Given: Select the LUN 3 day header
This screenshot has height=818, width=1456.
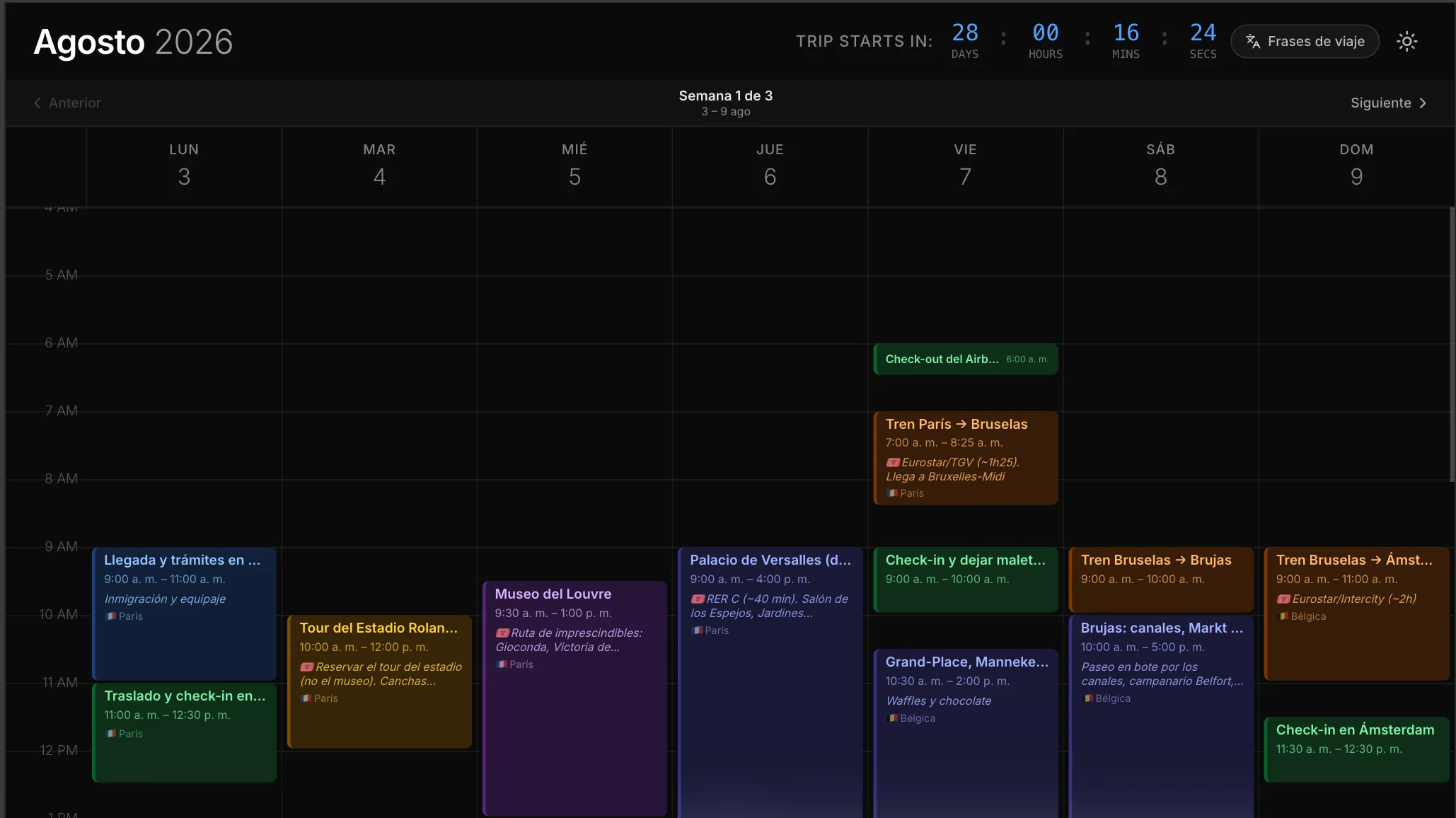Looking at the screenshot, I should [184, 166].
